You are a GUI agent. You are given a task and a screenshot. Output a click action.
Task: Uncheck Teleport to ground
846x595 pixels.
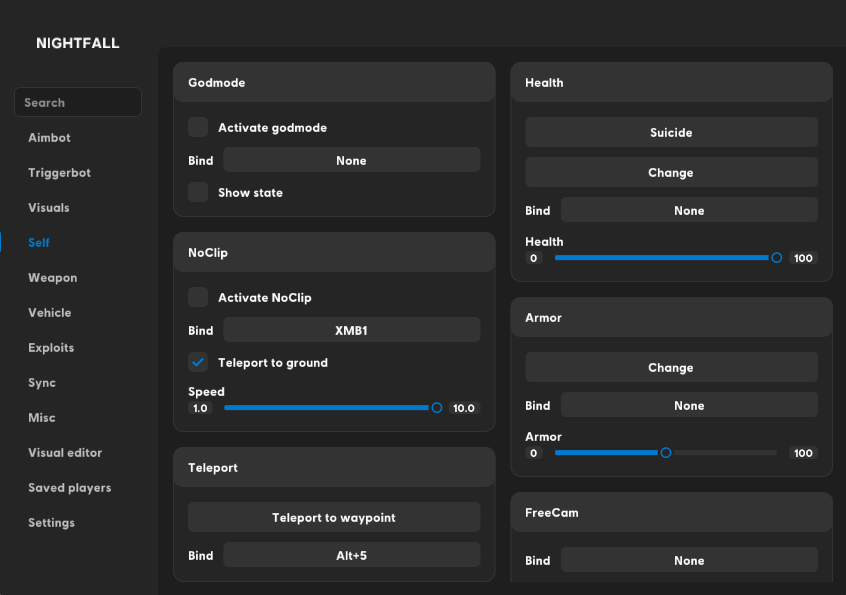click(x=199, y=362)
